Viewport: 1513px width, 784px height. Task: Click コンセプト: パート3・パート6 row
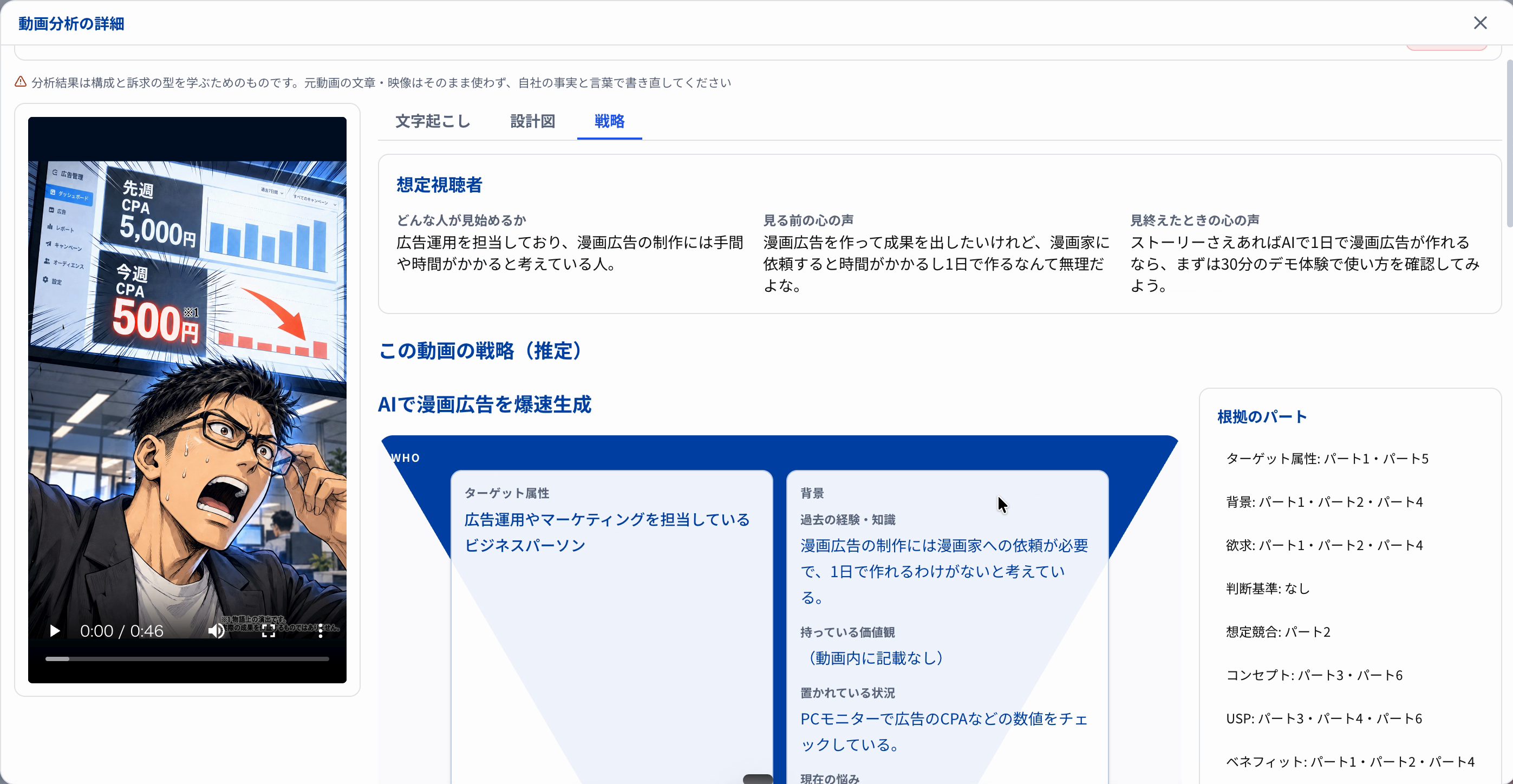(x=1314, y=675)
